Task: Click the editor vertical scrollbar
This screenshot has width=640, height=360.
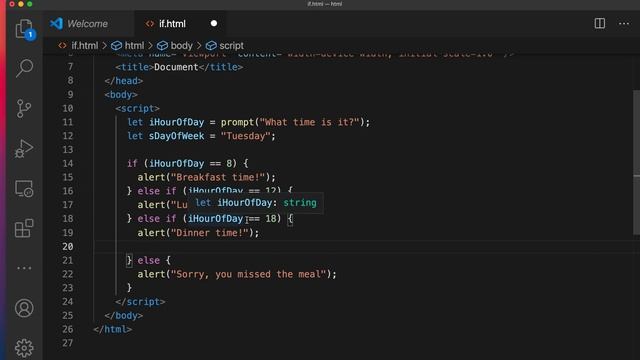Action: pos(636,162)
